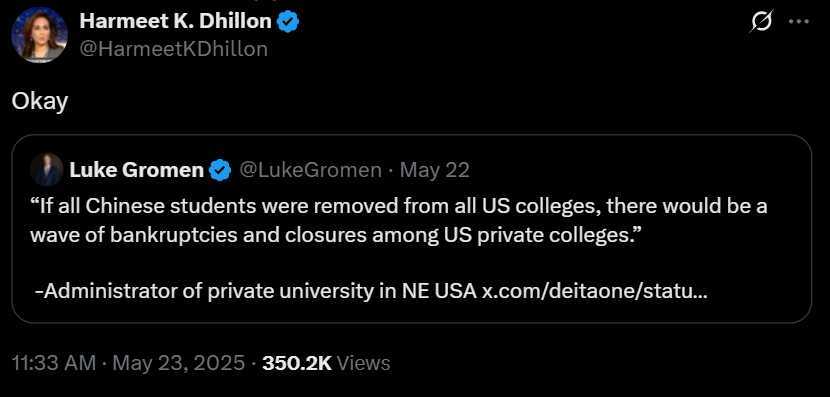830x397 pixels.
Task: Click the "Okay" post text
Action: [40, 102]
